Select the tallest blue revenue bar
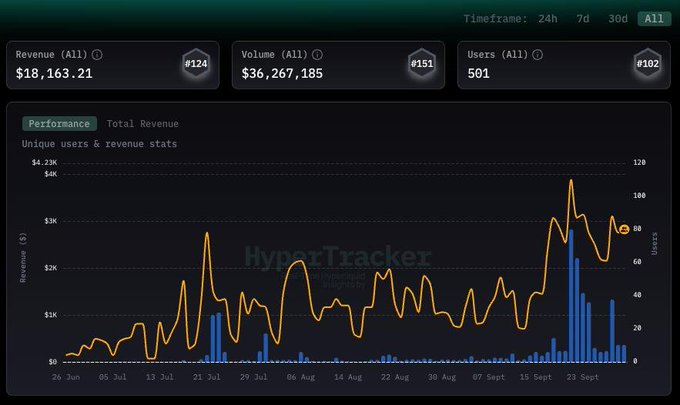 pos(571,296)
